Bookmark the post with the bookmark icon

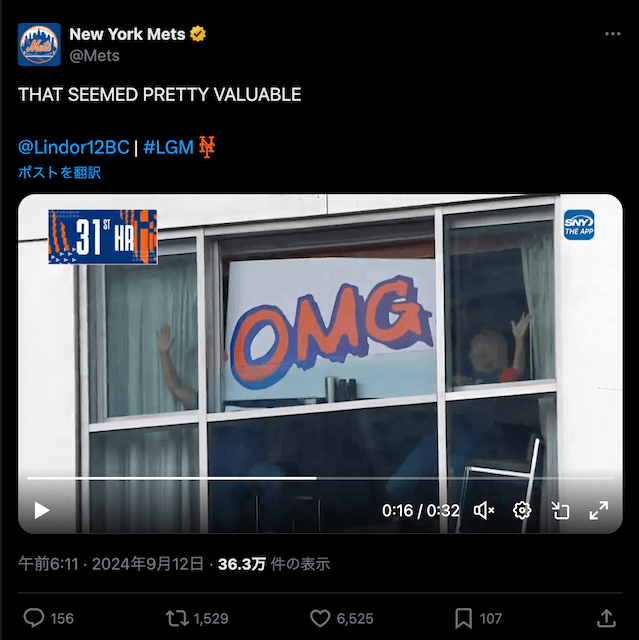coord(464,618)
